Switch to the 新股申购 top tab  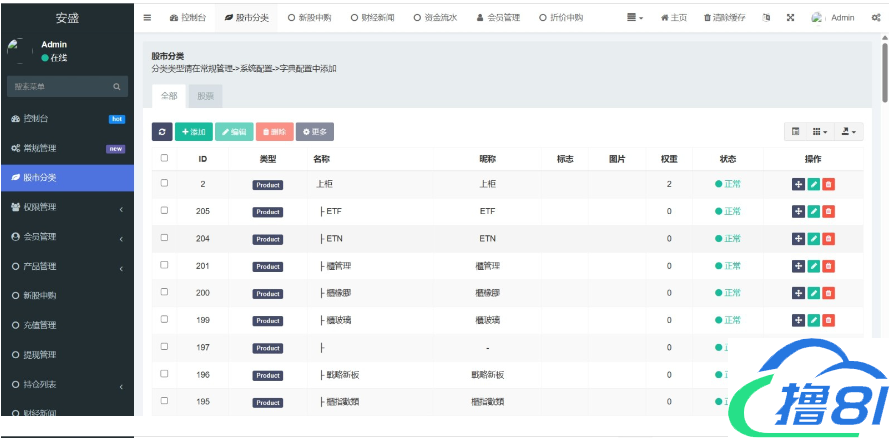[309, 18]
